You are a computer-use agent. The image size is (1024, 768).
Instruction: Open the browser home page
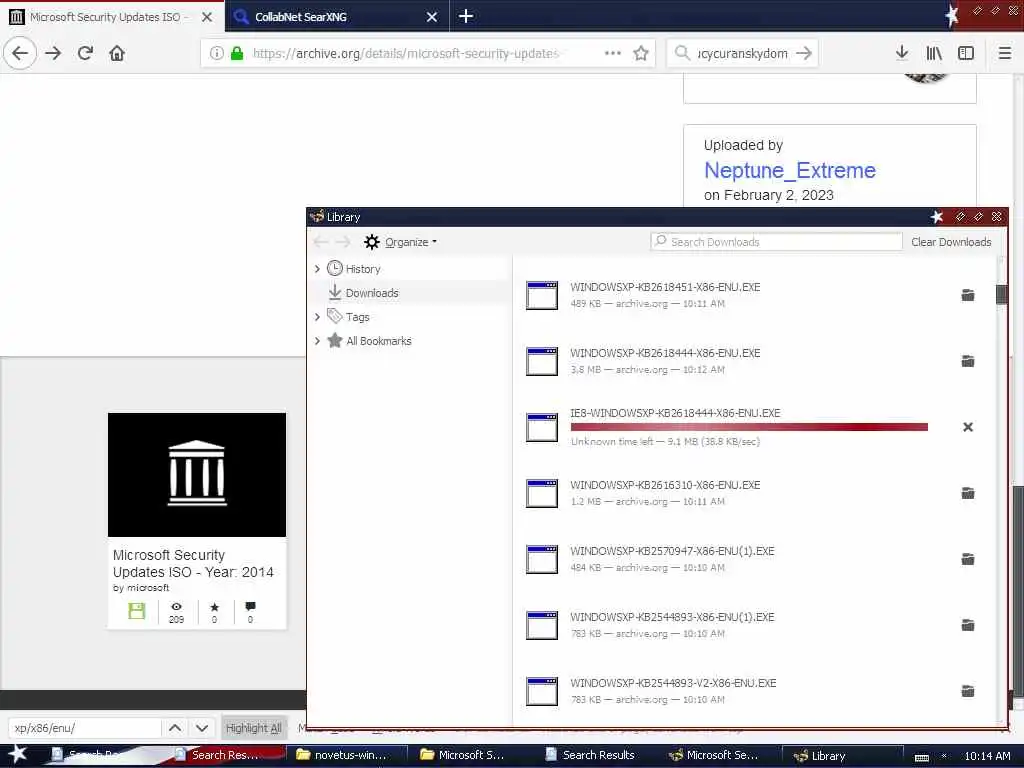coord(117,53)
